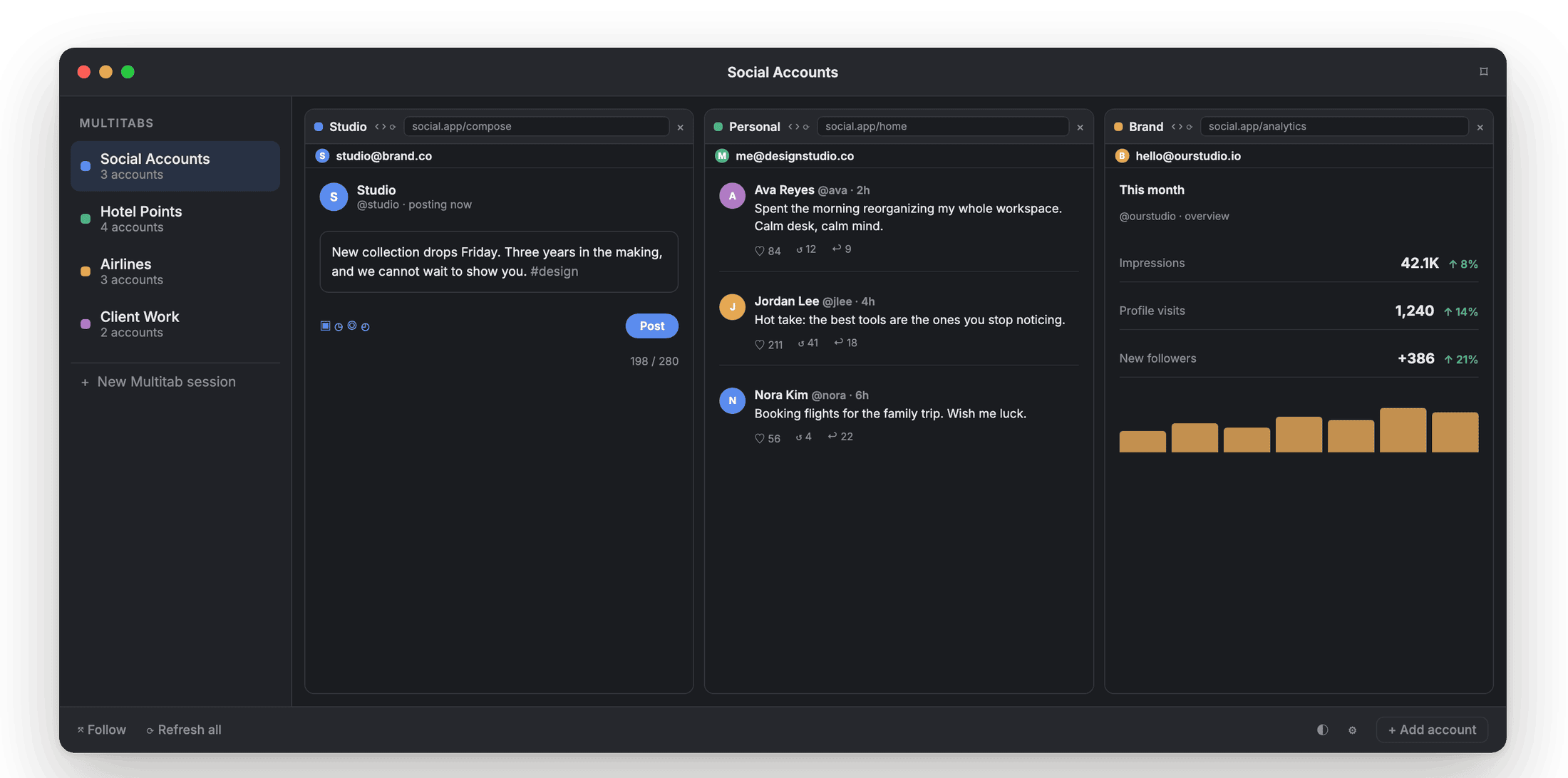Click the social.app/analytics address field
Screen dimensions: 1568x778
pos(1334,126)
